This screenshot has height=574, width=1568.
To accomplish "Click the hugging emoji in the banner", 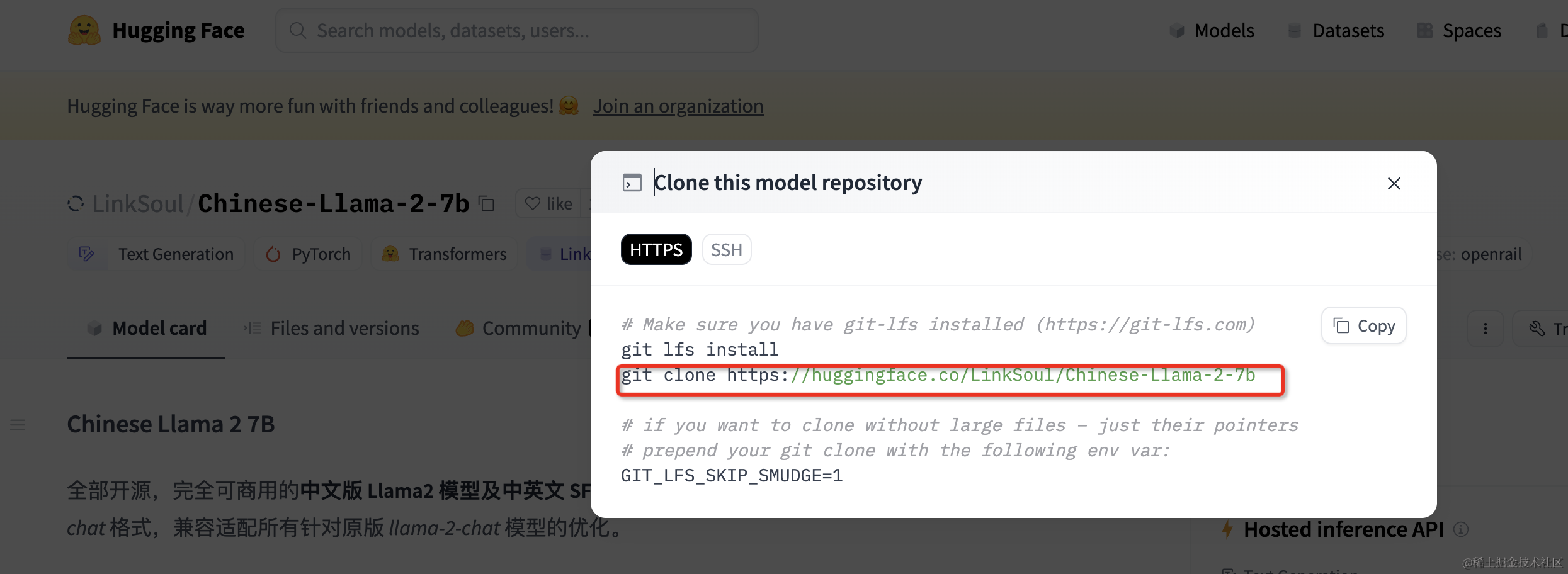I will point(569,105).
